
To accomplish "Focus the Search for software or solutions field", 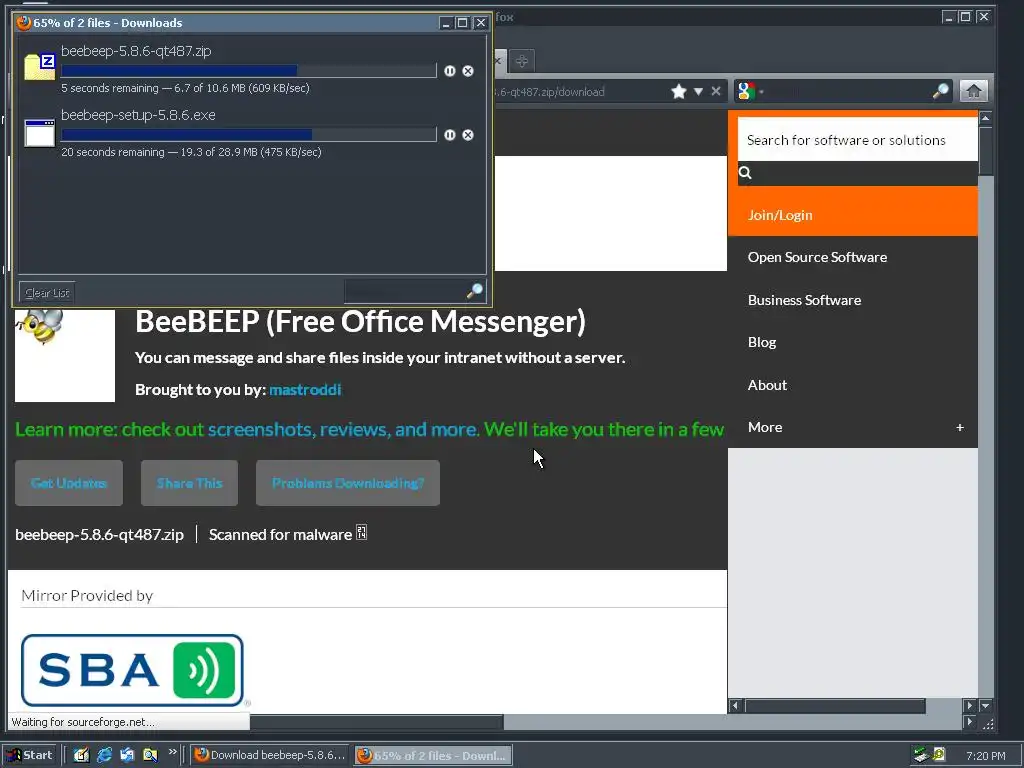I will (857, 140).
